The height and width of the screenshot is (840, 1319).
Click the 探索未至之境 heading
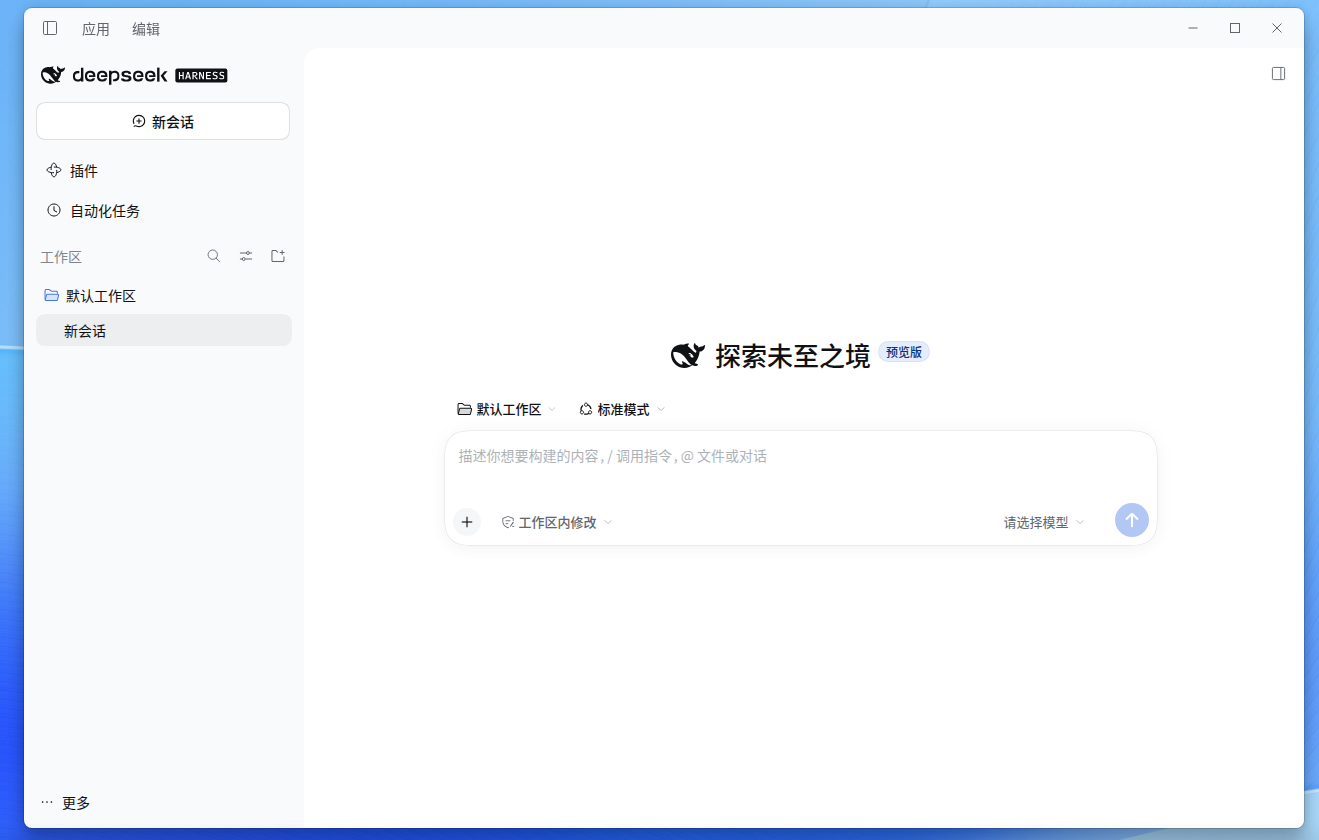(793, 356)
